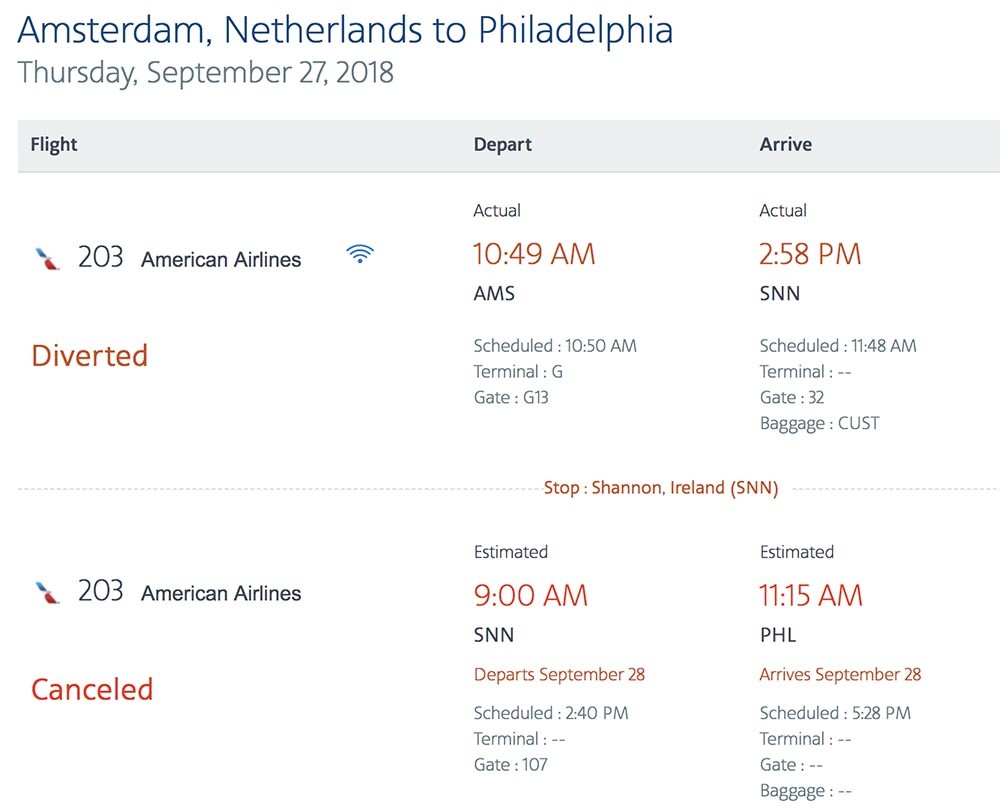This screenshot has height=808, width=1000.
Task: Click the Thursday, September 27, 2018 date
Action: coord(205,73)
